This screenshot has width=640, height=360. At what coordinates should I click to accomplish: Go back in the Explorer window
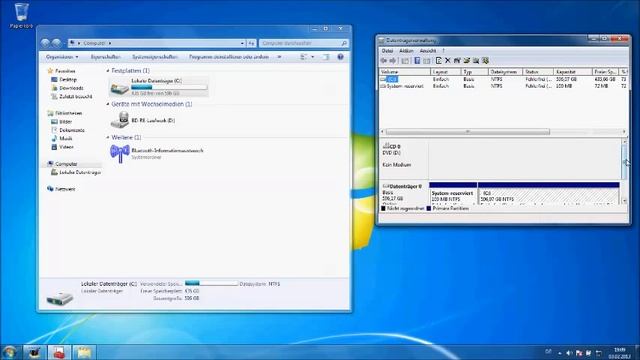pos(45,43)
